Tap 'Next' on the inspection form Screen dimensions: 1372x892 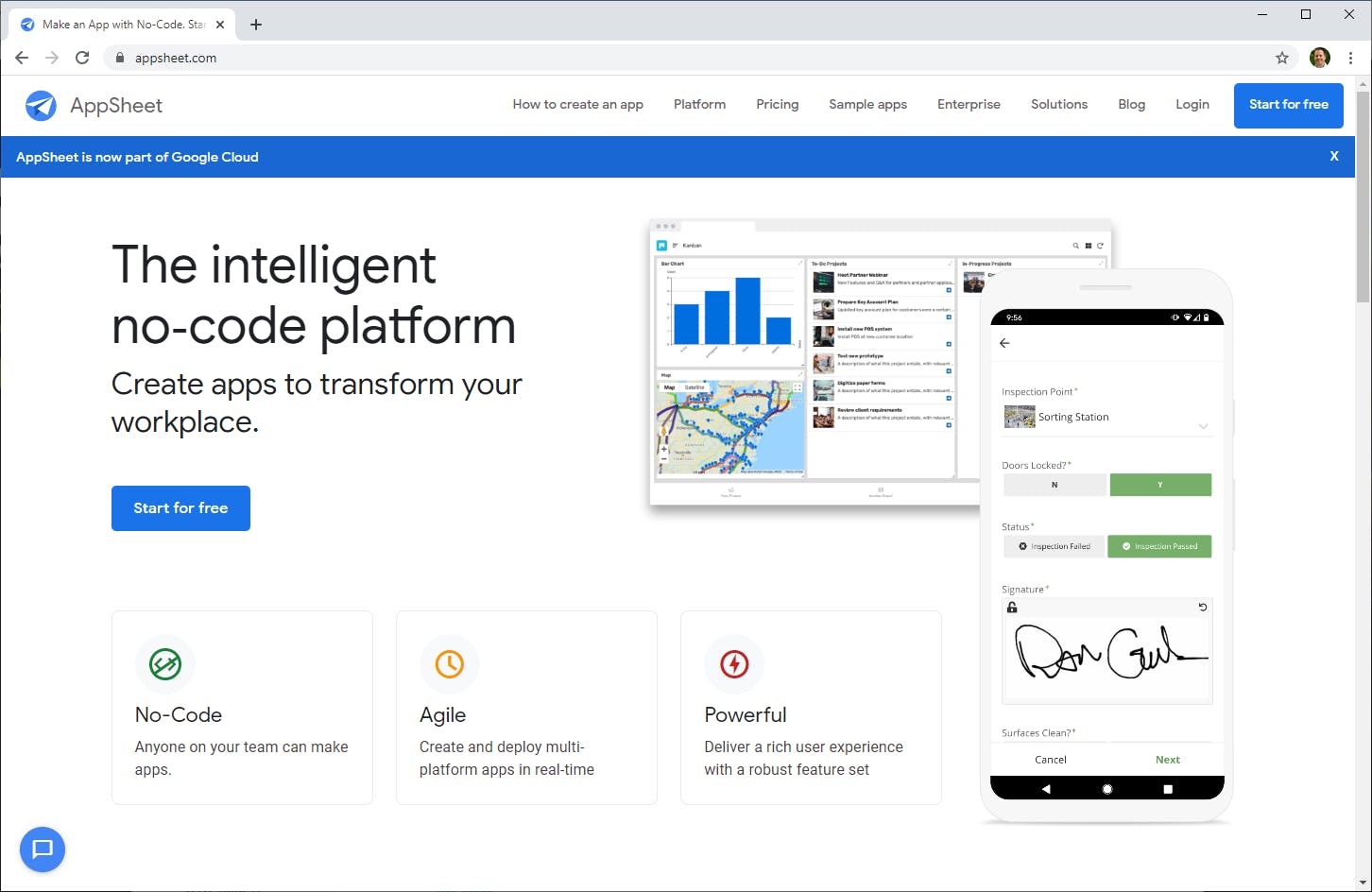point(1167,759)
